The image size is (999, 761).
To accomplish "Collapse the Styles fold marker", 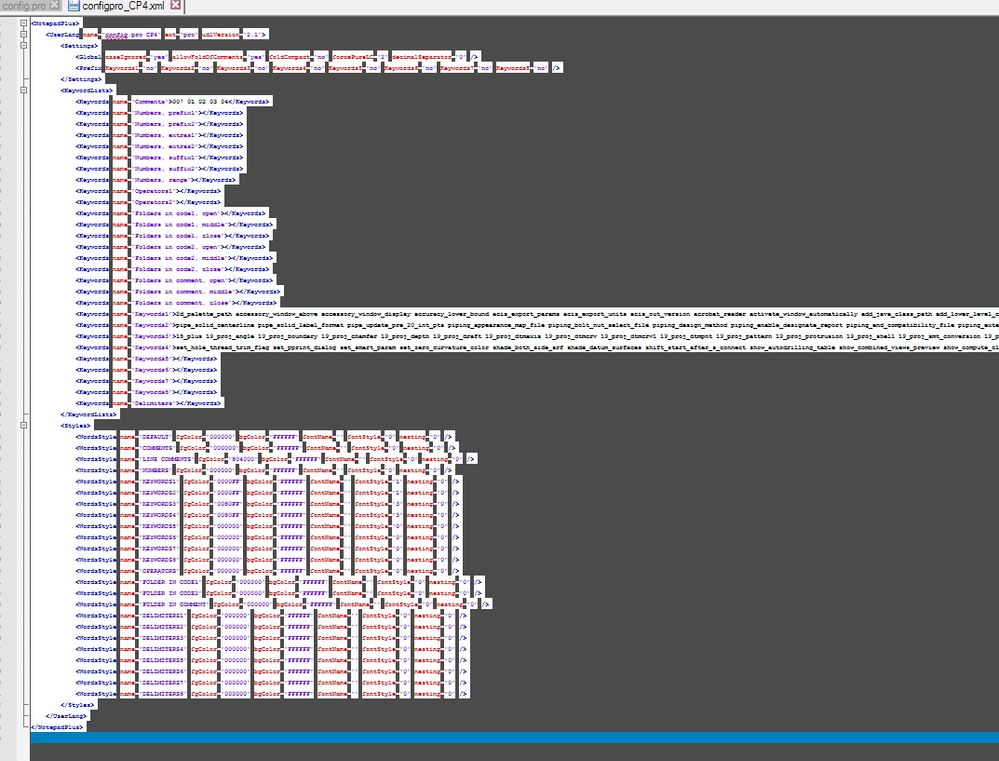I will pos(24,425).
